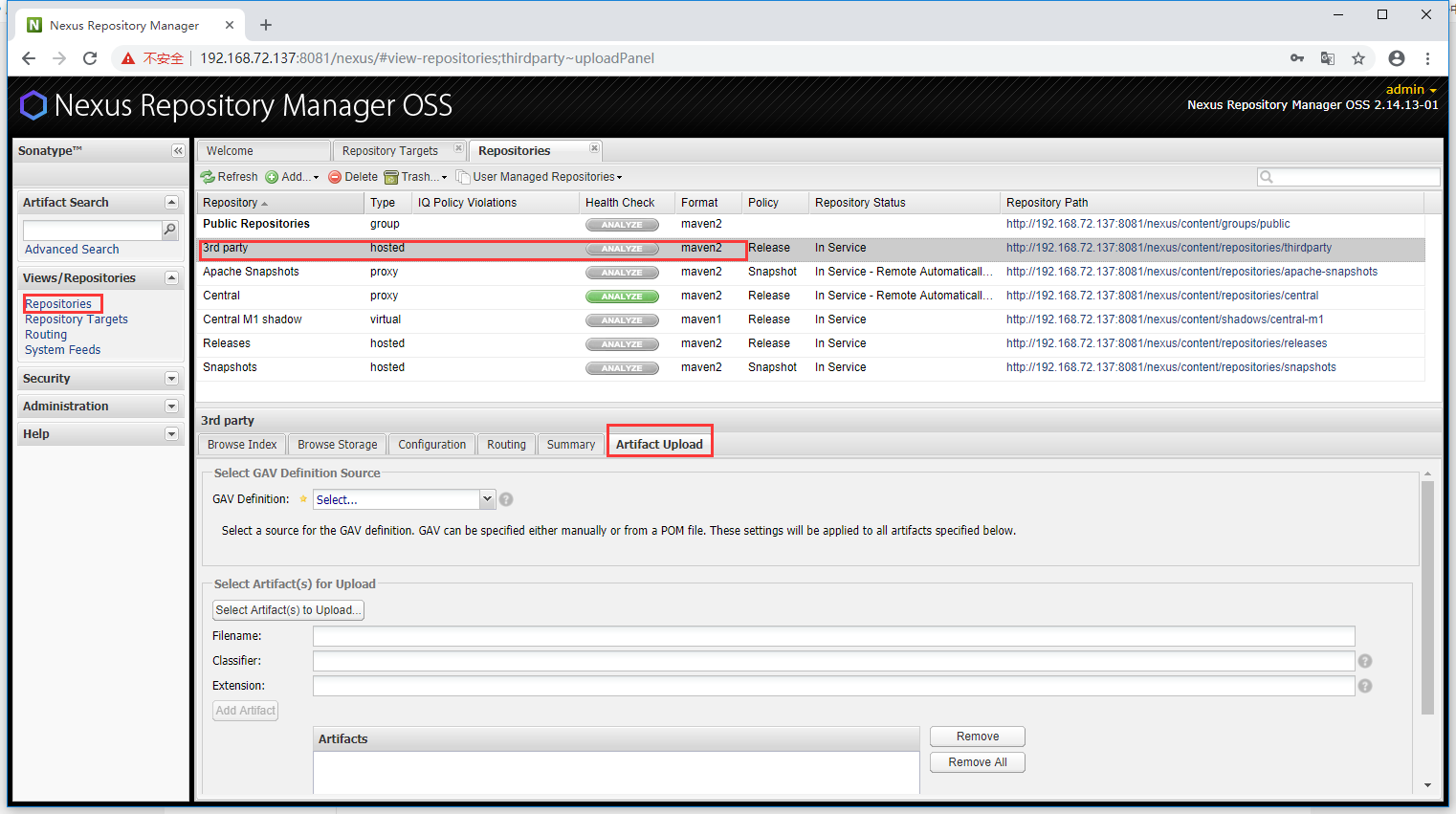Open the Add repository menu
Screen dimensions: 1456x814
(x=292, y=177)
